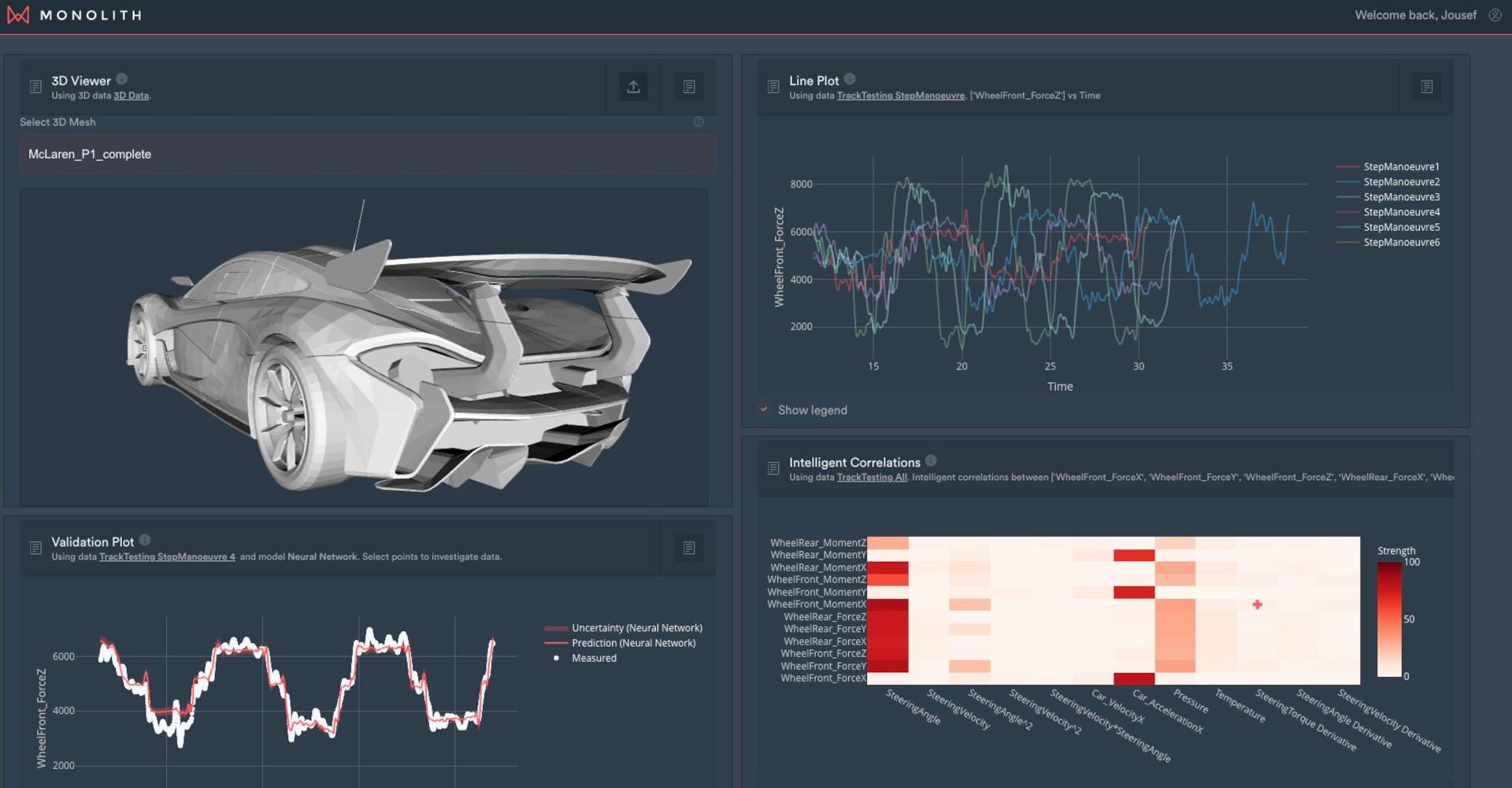Viewport: 1512px width, 788px height.
Task: Open the 3D Viewer settings document icon
Action: tap(689, 87)
